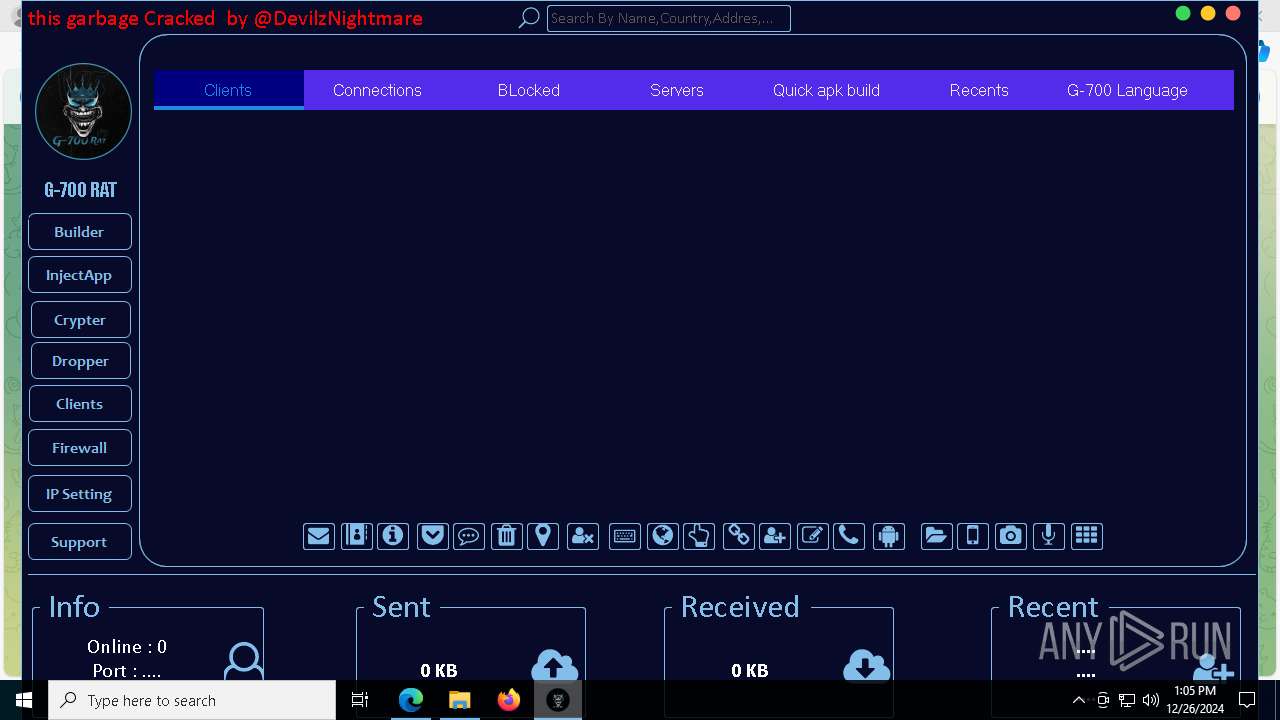This screenshot has height=720, width=1280.
Task: Switch to the Connections tab
Action: coord(377,90)
